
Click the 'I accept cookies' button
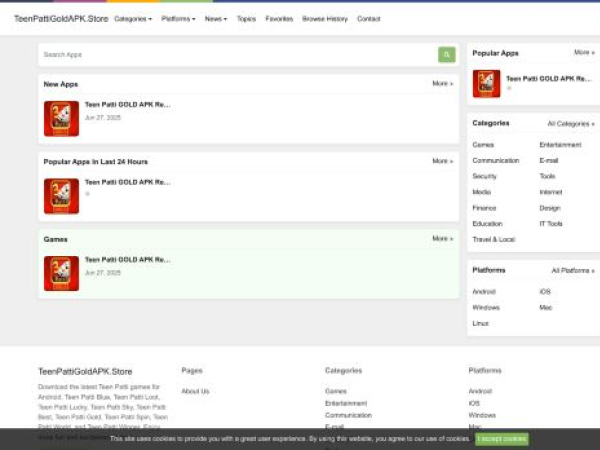click(x=502, y=439)
